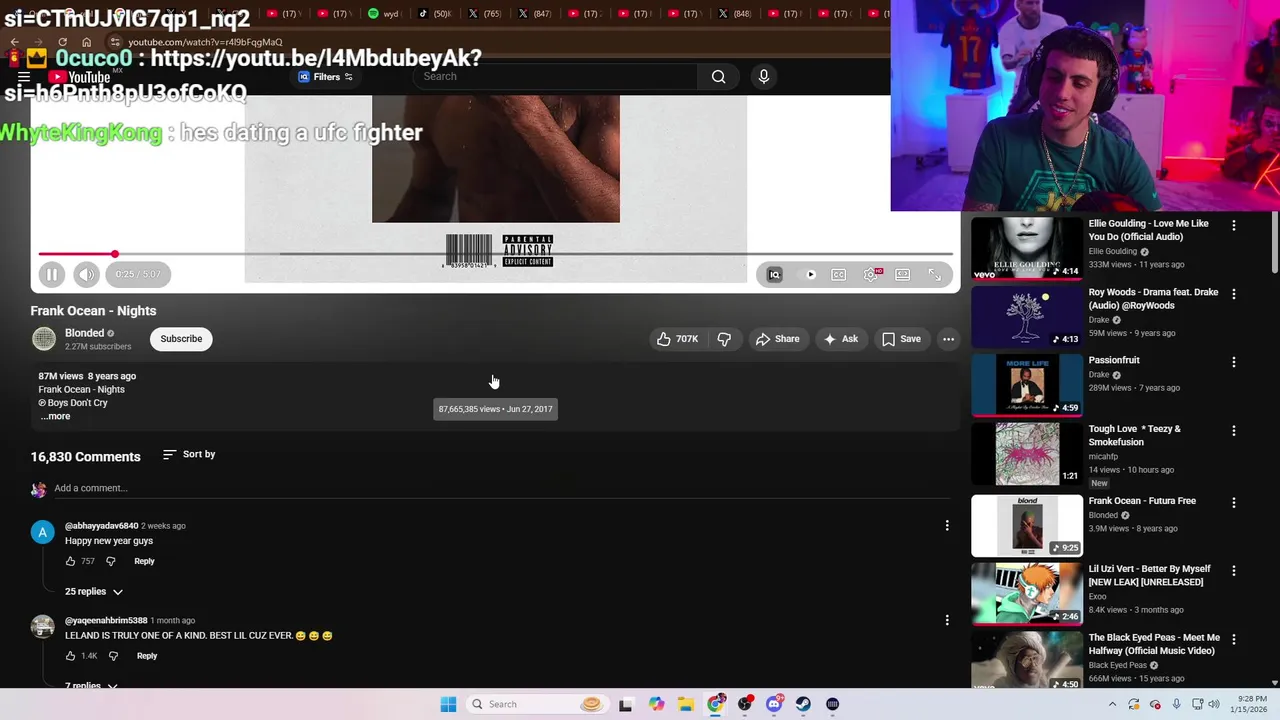Image resolution: width=1280 pixels, height=720 pixels.
Task: Mute the video volume
Action: (x=87, y=274)
